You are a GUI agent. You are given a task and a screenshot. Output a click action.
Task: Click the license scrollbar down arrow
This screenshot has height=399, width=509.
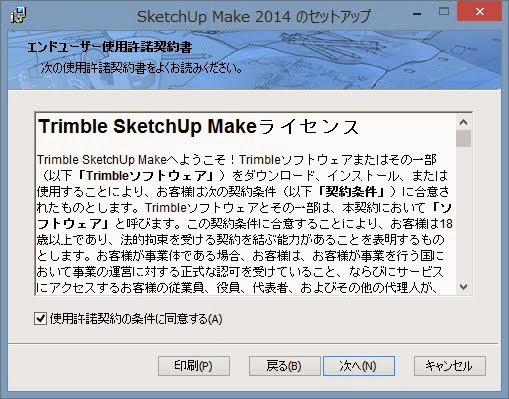(463, 286)
